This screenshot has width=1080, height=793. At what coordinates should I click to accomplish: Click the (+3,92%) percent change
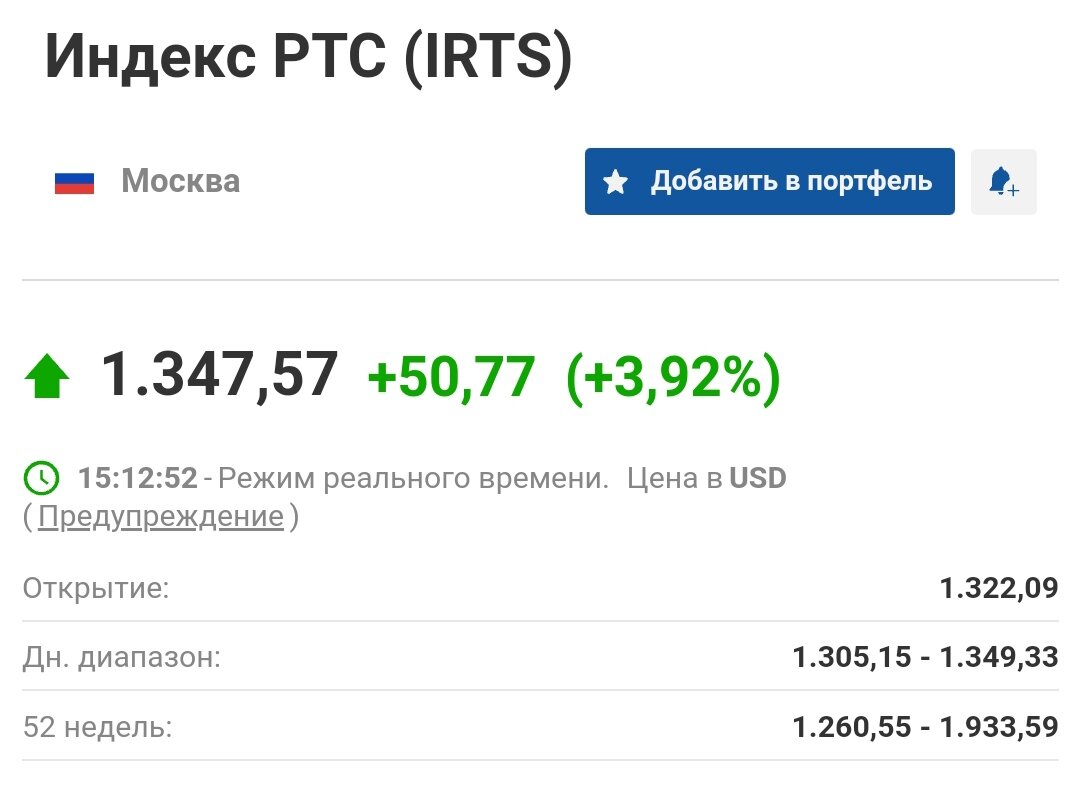(673, 378)
